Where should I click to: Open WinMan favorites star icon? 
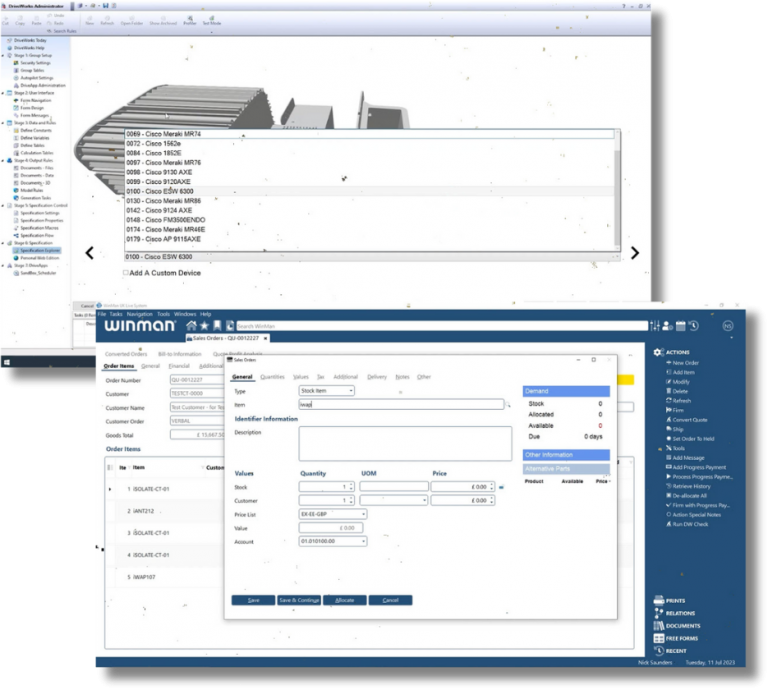[x=205, y=326]
